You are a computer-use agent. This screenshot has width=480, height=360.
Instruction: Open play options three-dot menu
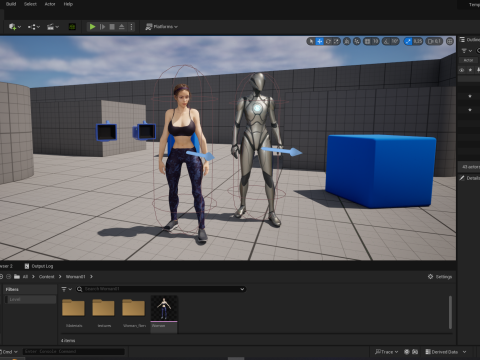click(x=131, y=27)
